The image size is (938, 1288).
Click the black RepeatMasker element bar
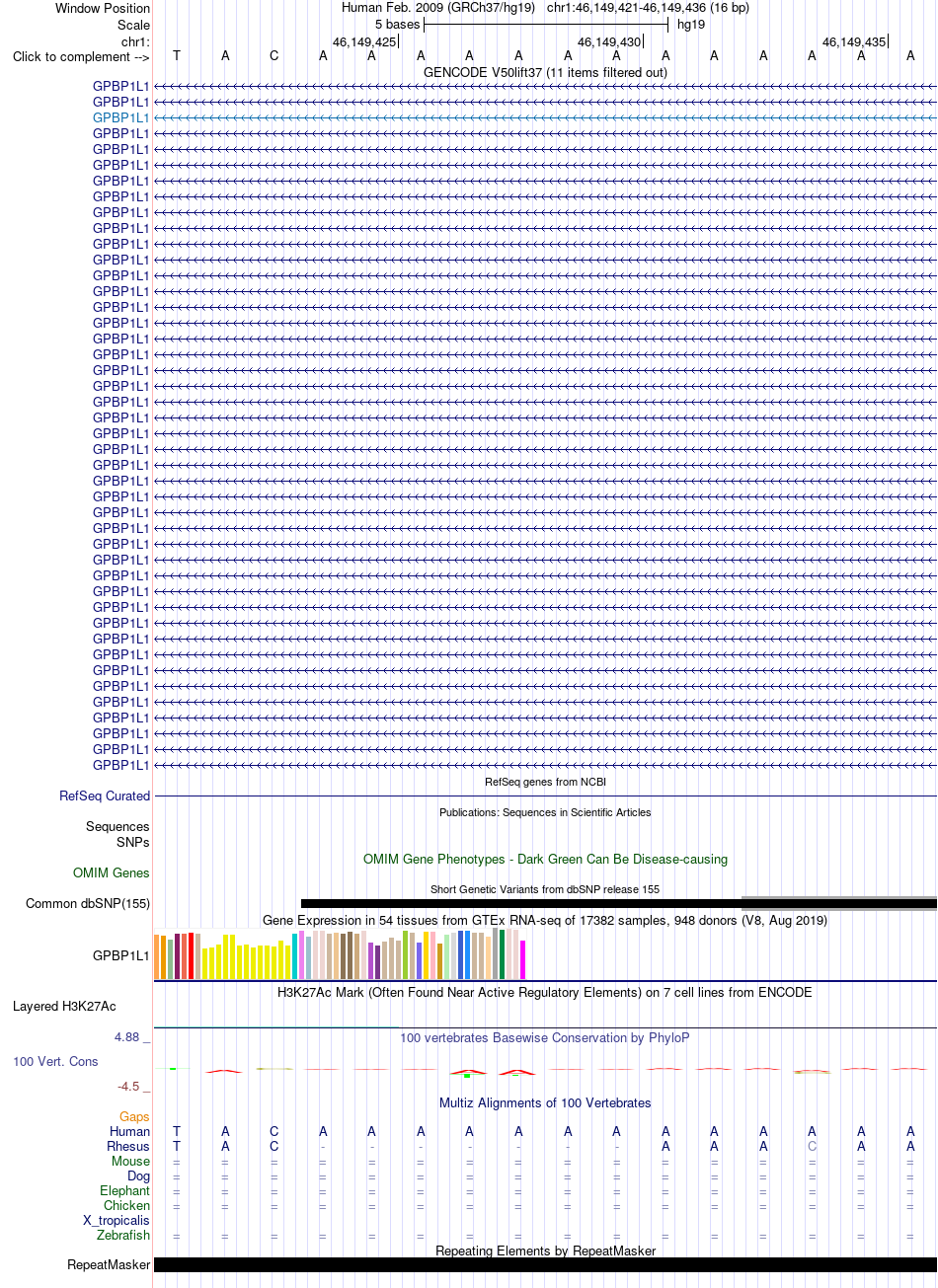(x=545, y=1264)
